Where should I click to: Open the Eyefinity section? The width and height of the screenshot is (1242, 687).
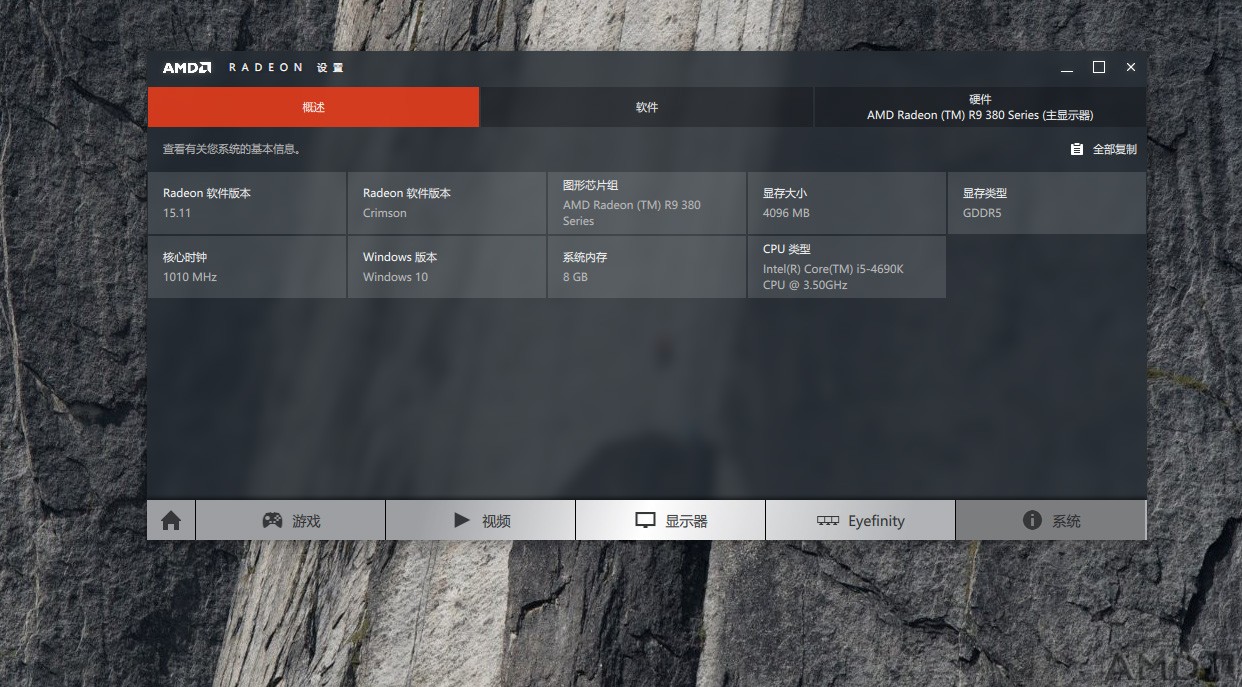[x=861, y=520]
